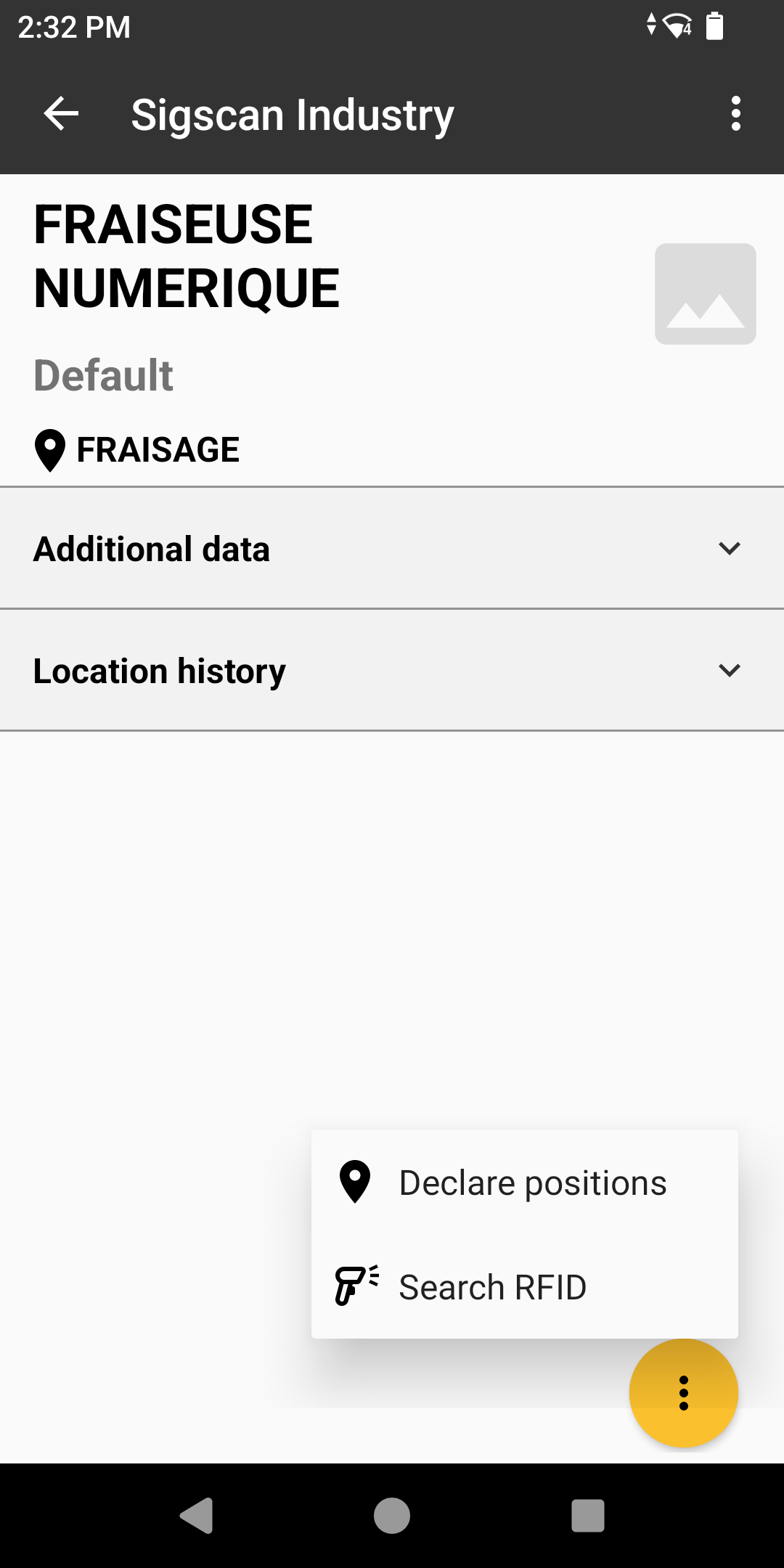Image resolution: width=784 pixels, height=1568 pixels.
Task: Tap the Android home circle button
Action: point(392,1516)
